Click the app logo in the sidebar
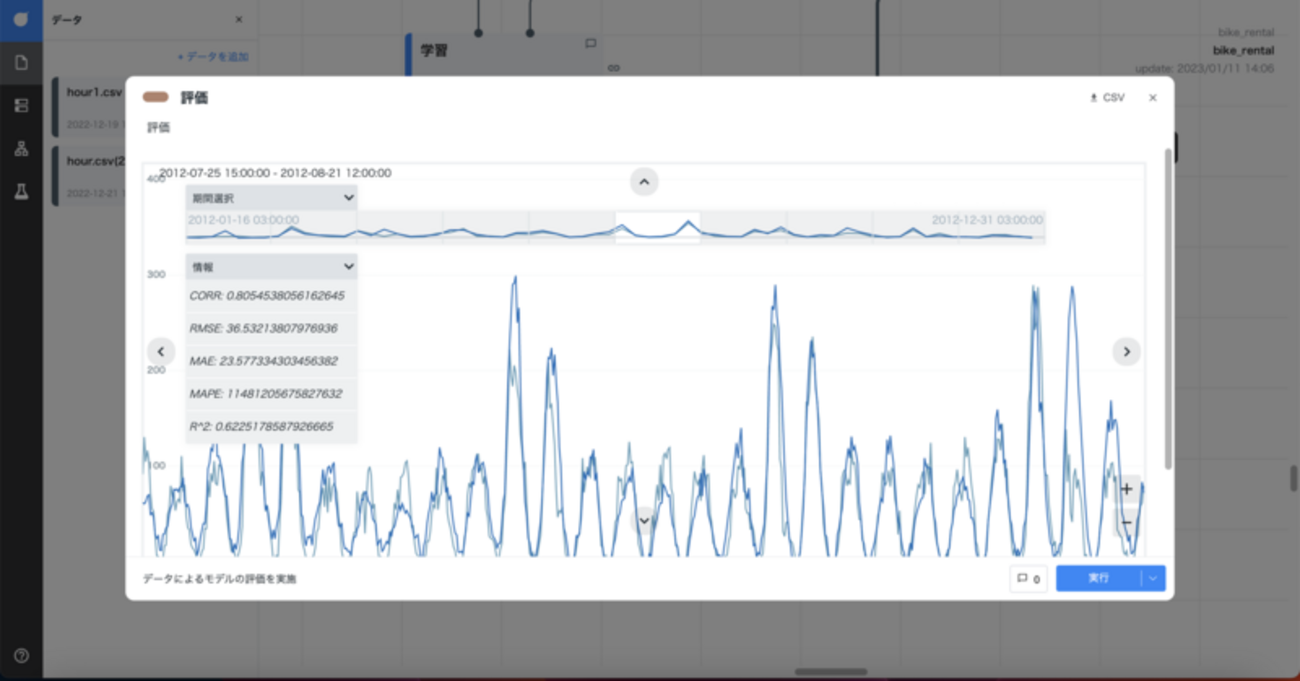 pyautogui.click(x=21, y=20)
